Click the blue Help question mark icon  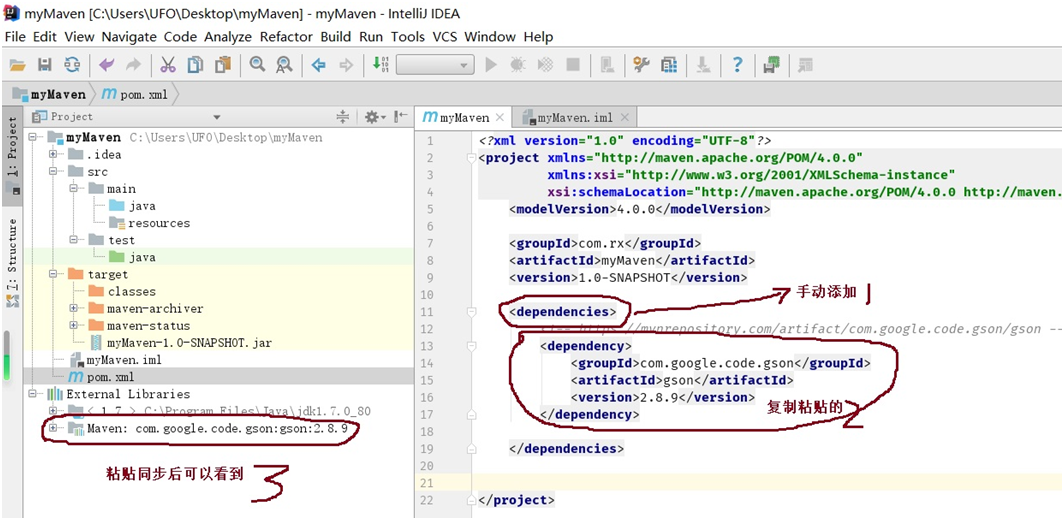(738, 65)
